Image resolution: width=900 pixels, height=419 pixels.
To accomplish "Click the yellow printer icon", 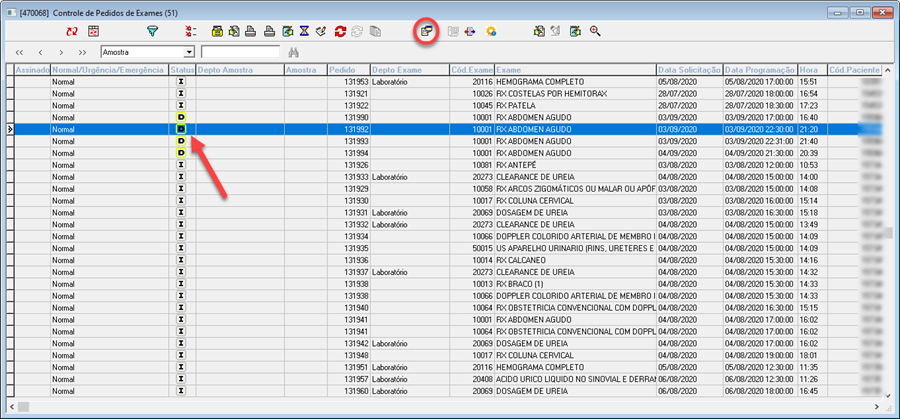I will click(x=218, y=32).
